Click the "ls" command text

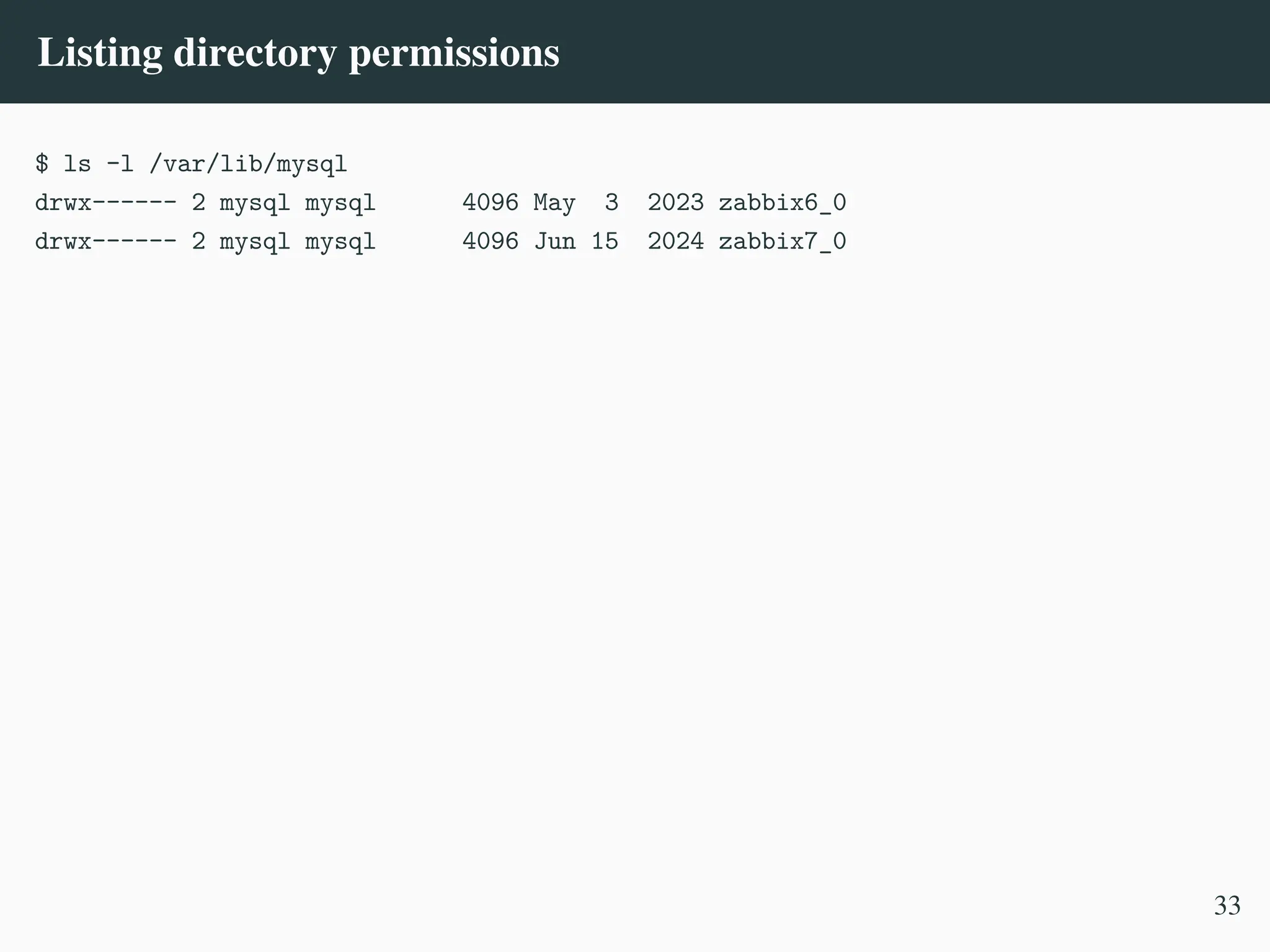tap(77, 164)
